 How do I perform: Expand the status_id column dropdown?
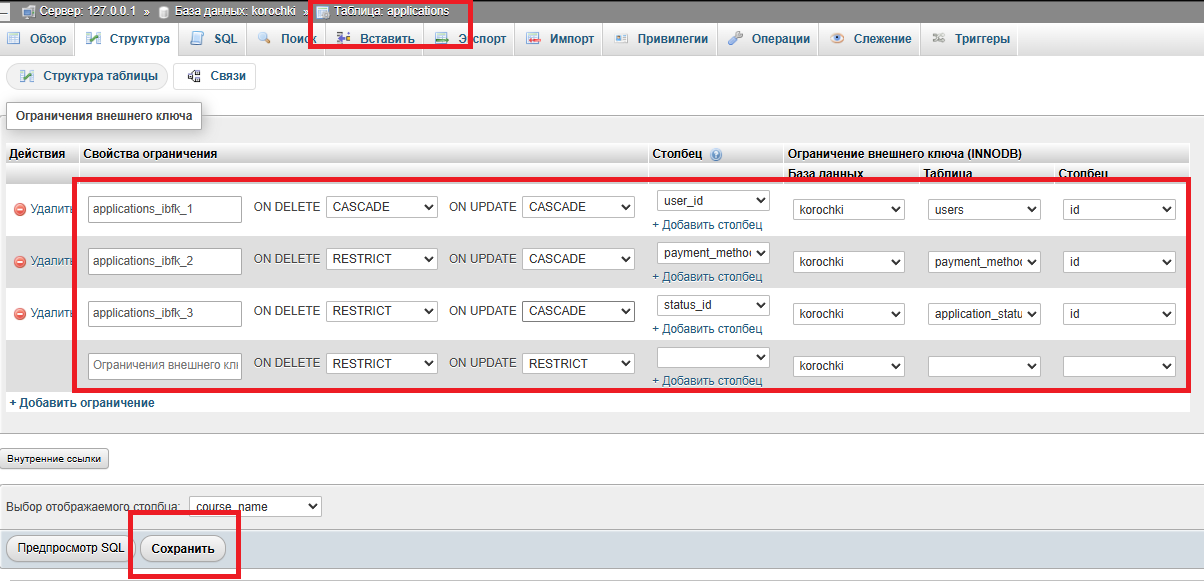click(x=713, y=304)
